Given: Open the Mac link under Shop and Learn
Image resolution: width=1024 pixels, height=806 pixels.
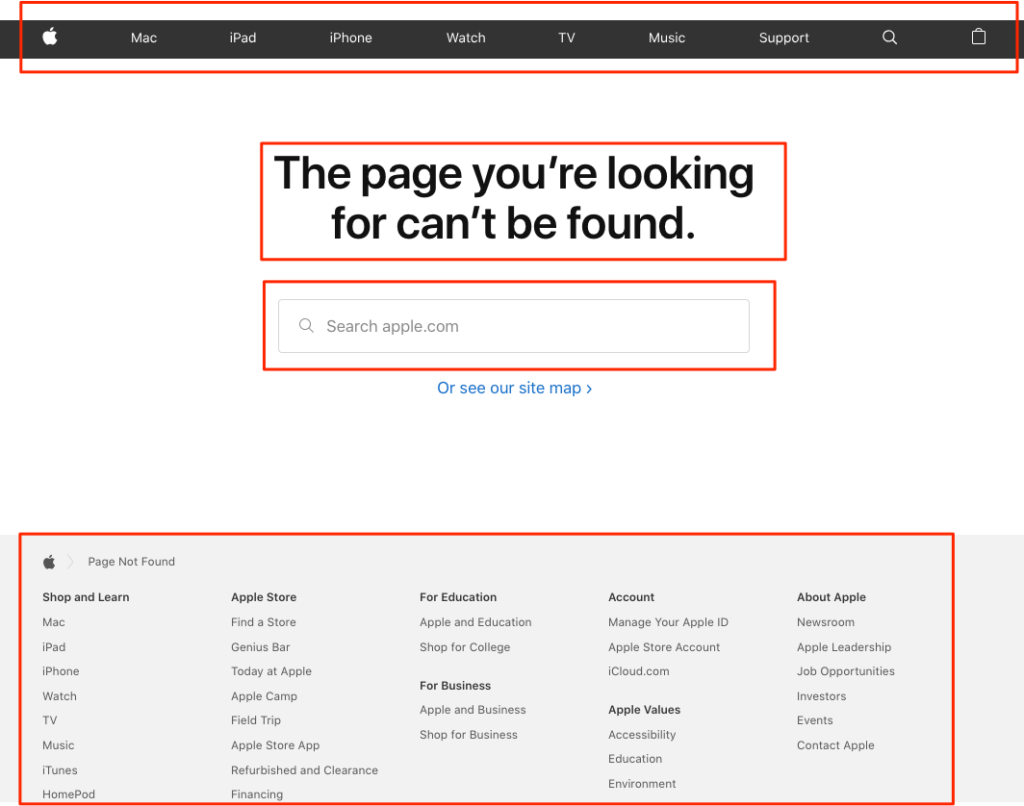Looking at the screenshot, I should [54, 622].
